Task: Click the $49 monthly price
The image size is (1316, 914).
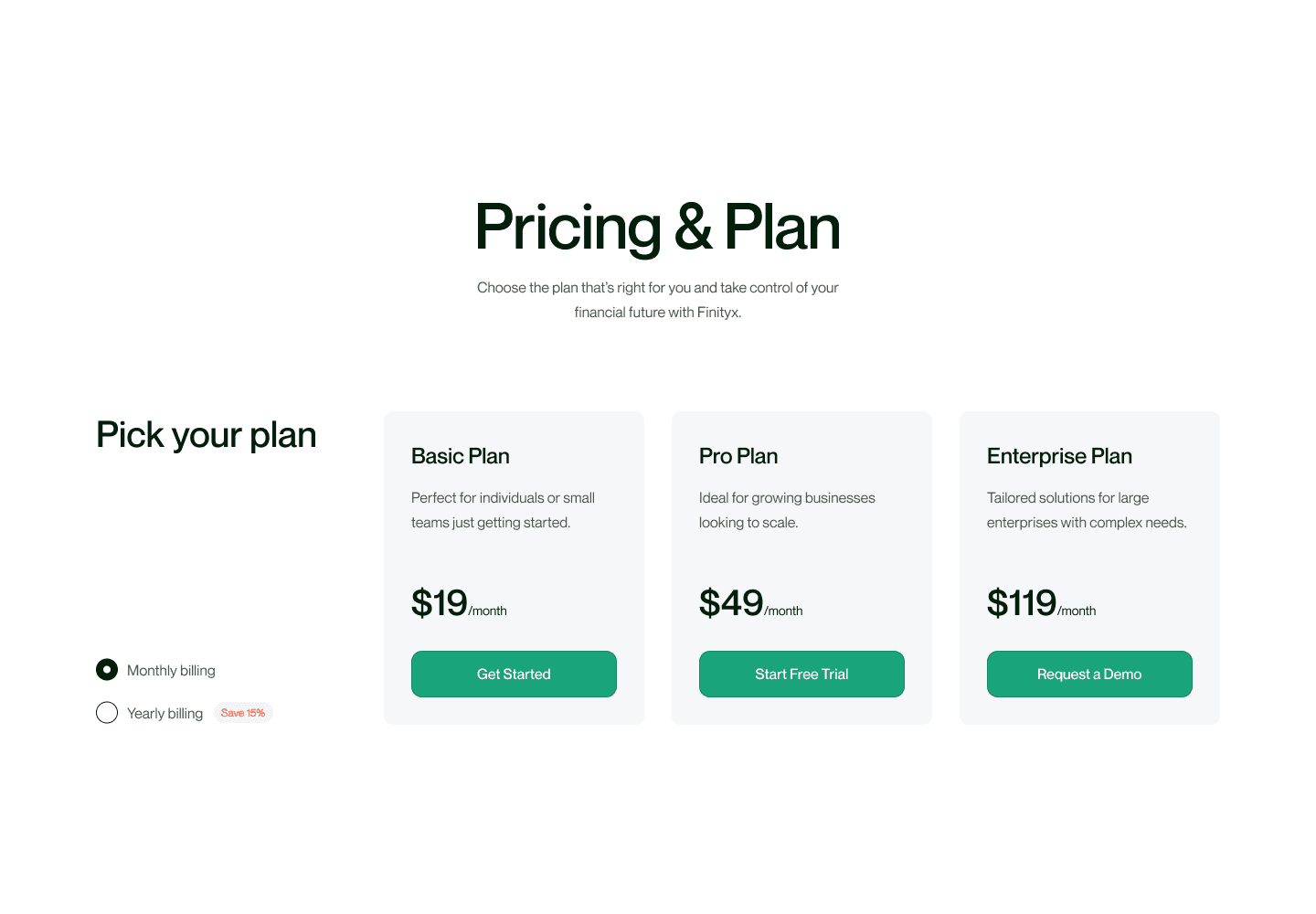Action: 731,601
